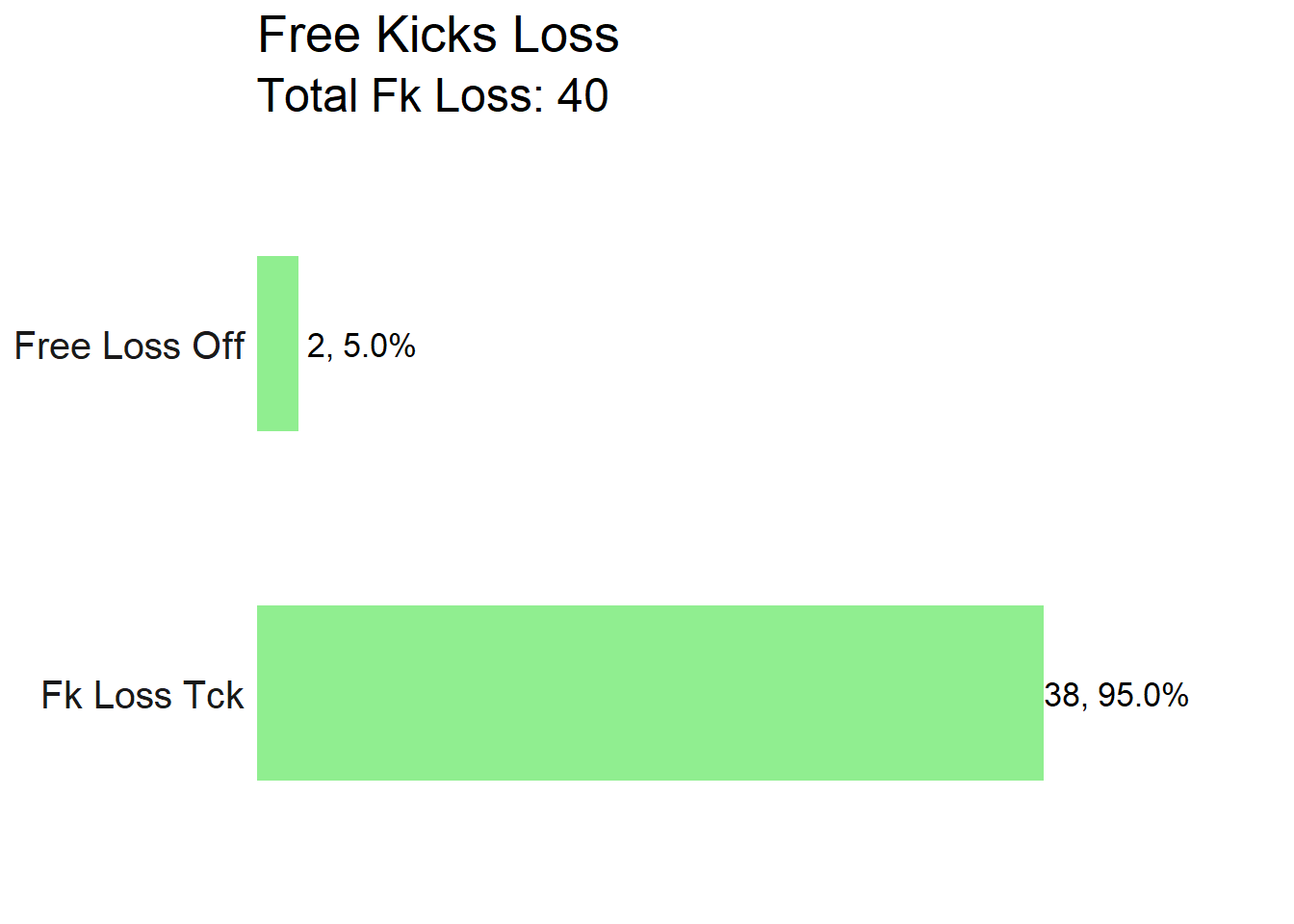
Task: Click the "38" count beside the long bar
Action: pyautogui.click(x=1063, y=696)
